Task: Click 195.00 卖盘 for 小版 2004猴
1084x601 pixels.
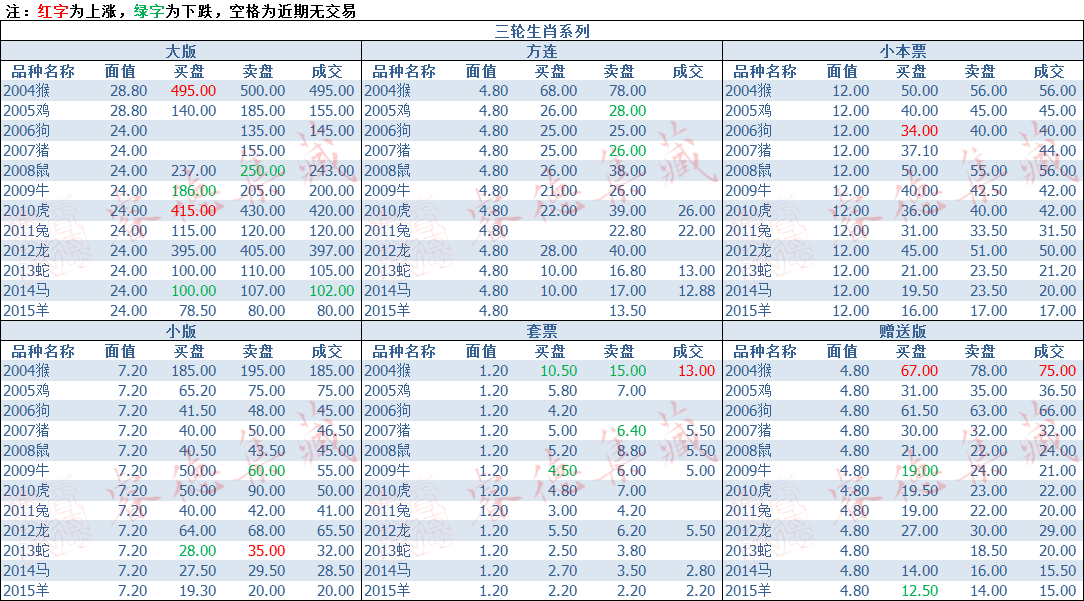Action: [x=263, y=371]
